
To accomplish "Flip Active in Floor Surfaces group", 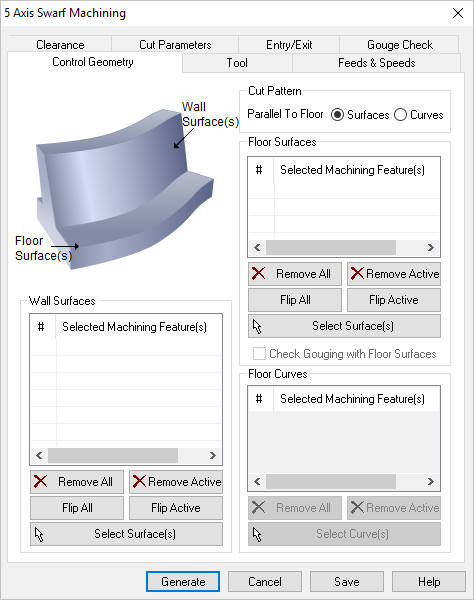I will 394,300.
